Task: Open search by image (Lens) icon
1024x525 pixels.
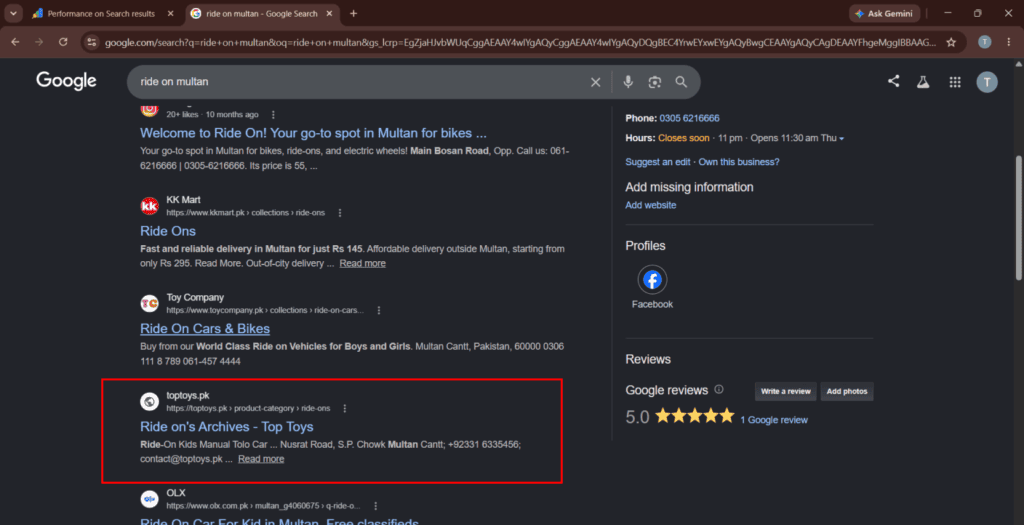Action: (654, 82)
